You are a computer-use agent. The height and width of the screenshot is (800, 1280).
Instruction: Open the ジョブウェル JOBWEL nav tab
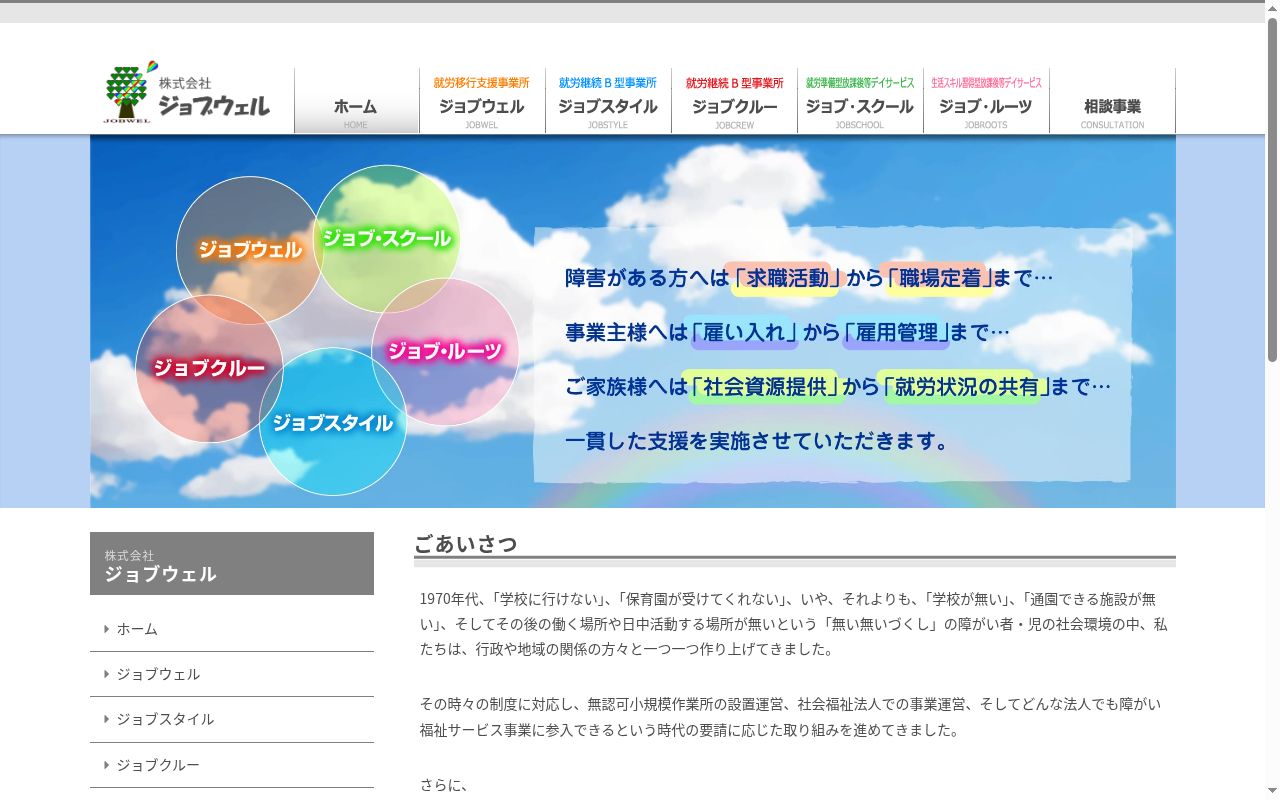(482, 101)
